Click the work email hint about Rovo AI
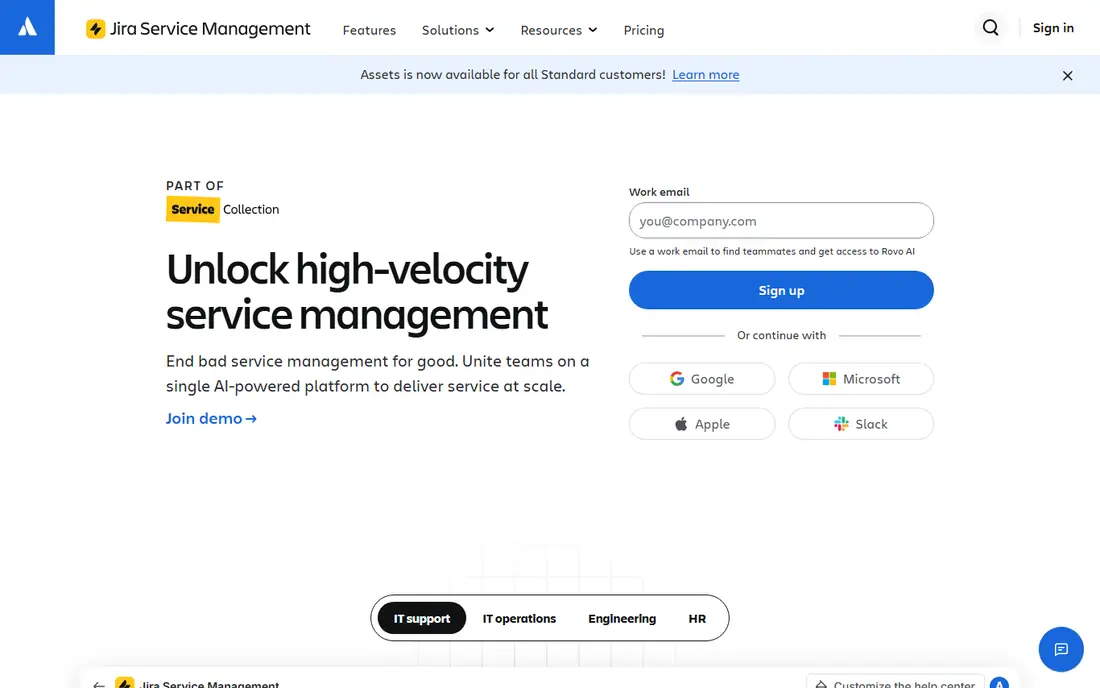 pyautogui.click(x=772, y=251)
